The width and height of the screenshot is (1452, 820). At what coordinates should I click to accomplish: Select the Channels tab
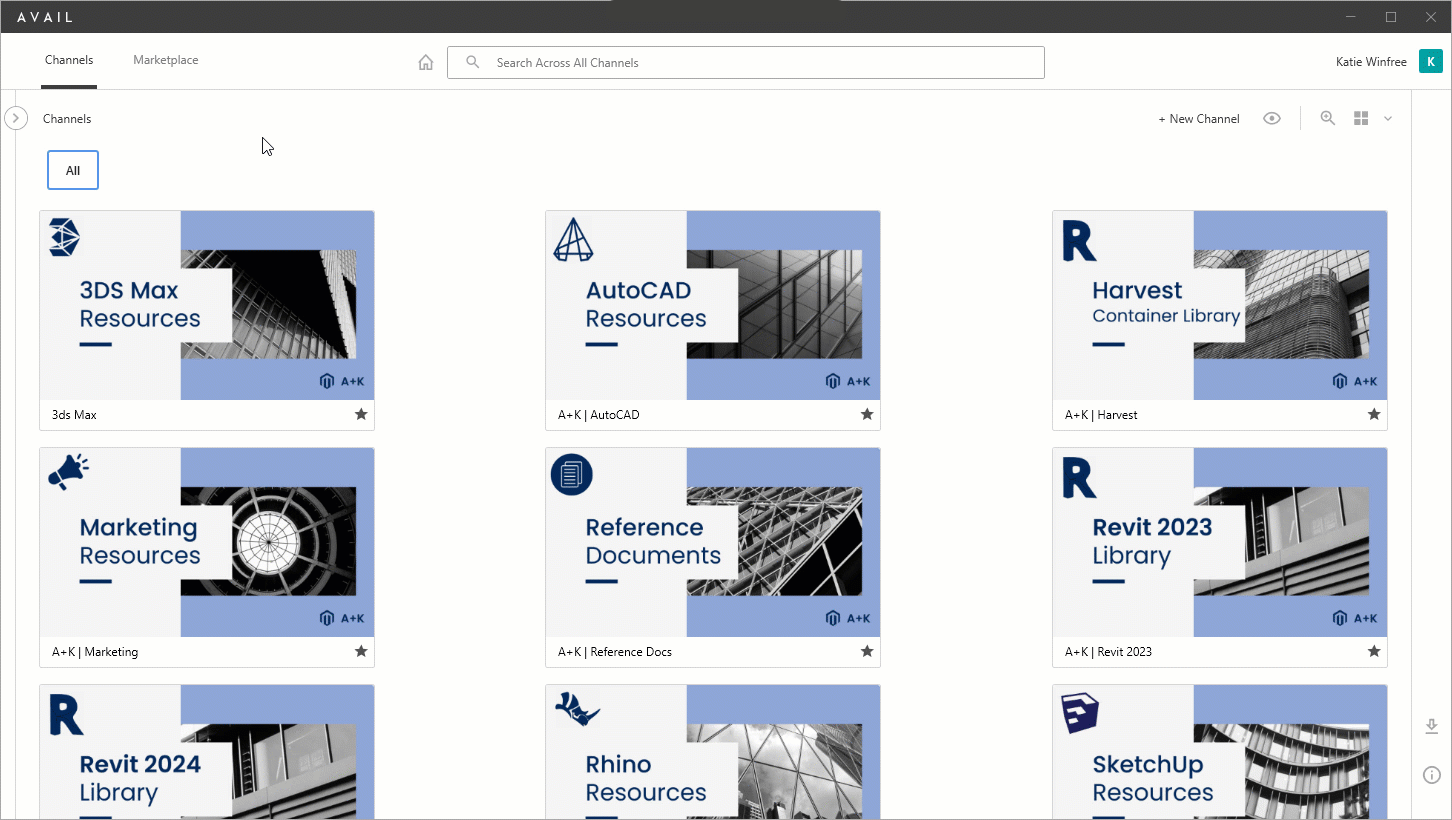(69, 59)
